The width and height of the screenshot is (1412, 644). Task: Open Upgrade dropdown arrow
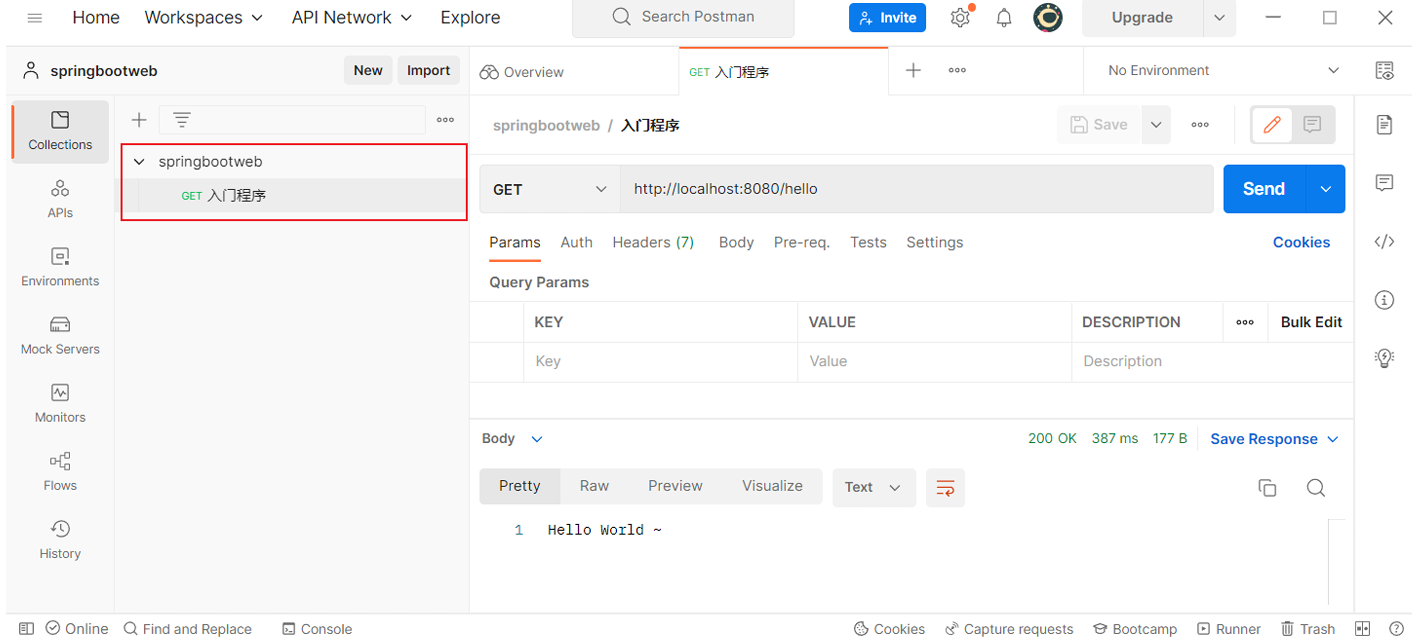click(x=1219, y=18)
